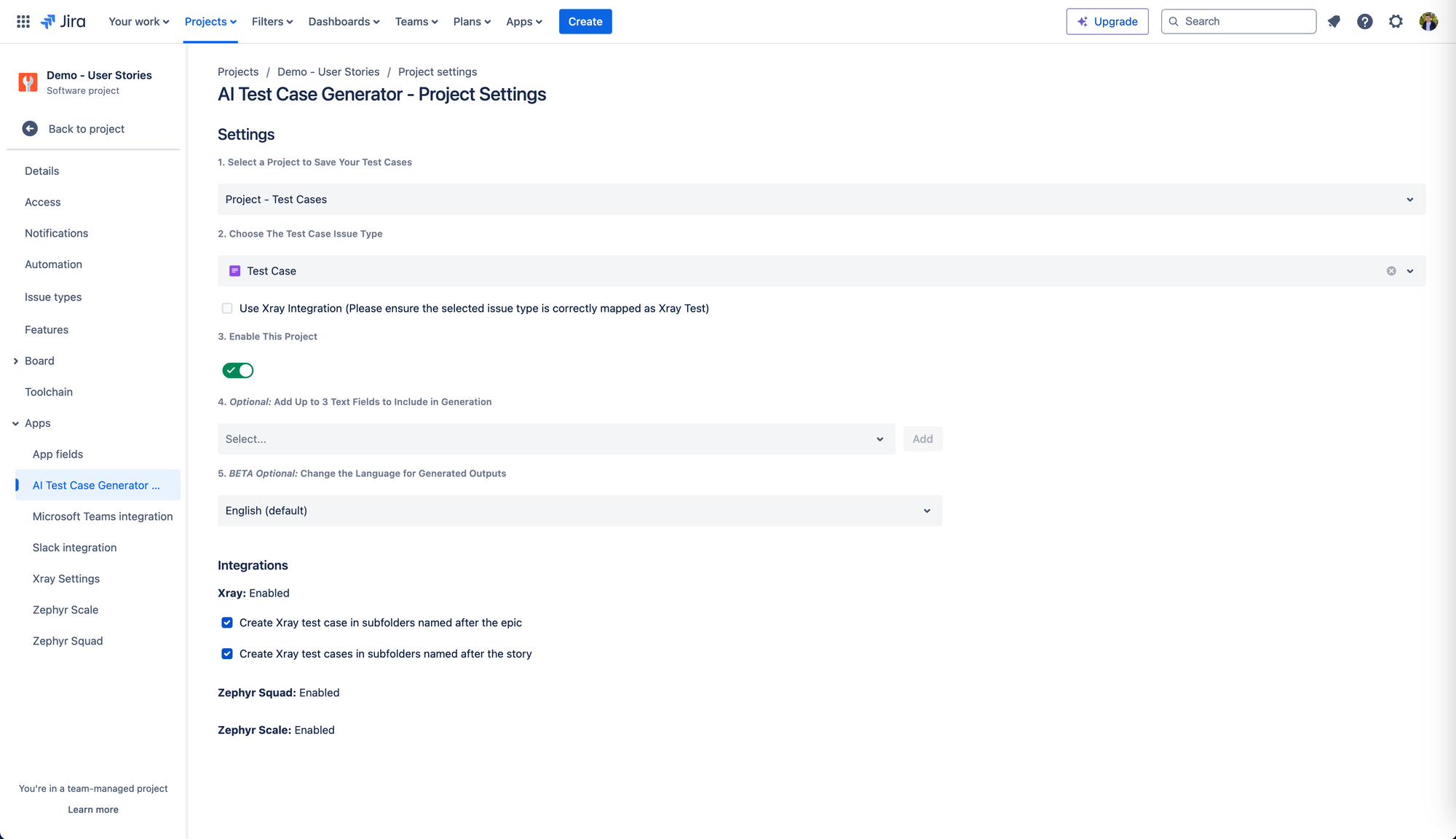Screen dimensions: 1456x839
Task: Open the user profile avatar
Action: point(1428,22)
